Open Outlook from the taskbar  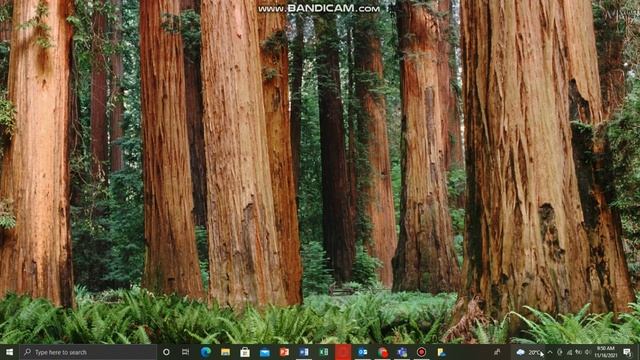[362, 352]
